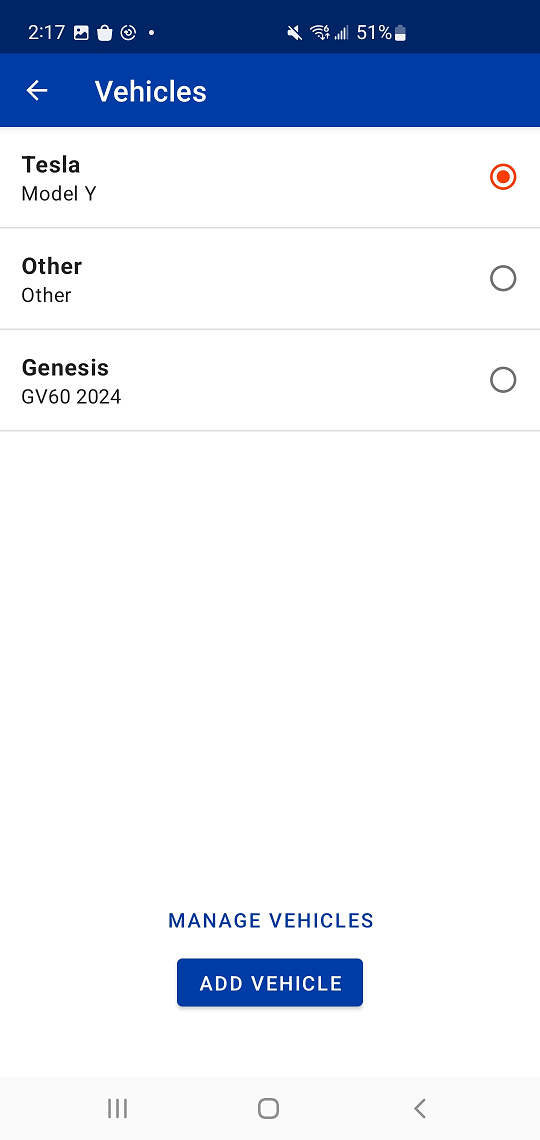Tap the gallery image status bar icon
The height and width of the screenshot is (1140, 540).
pos(81,33)
